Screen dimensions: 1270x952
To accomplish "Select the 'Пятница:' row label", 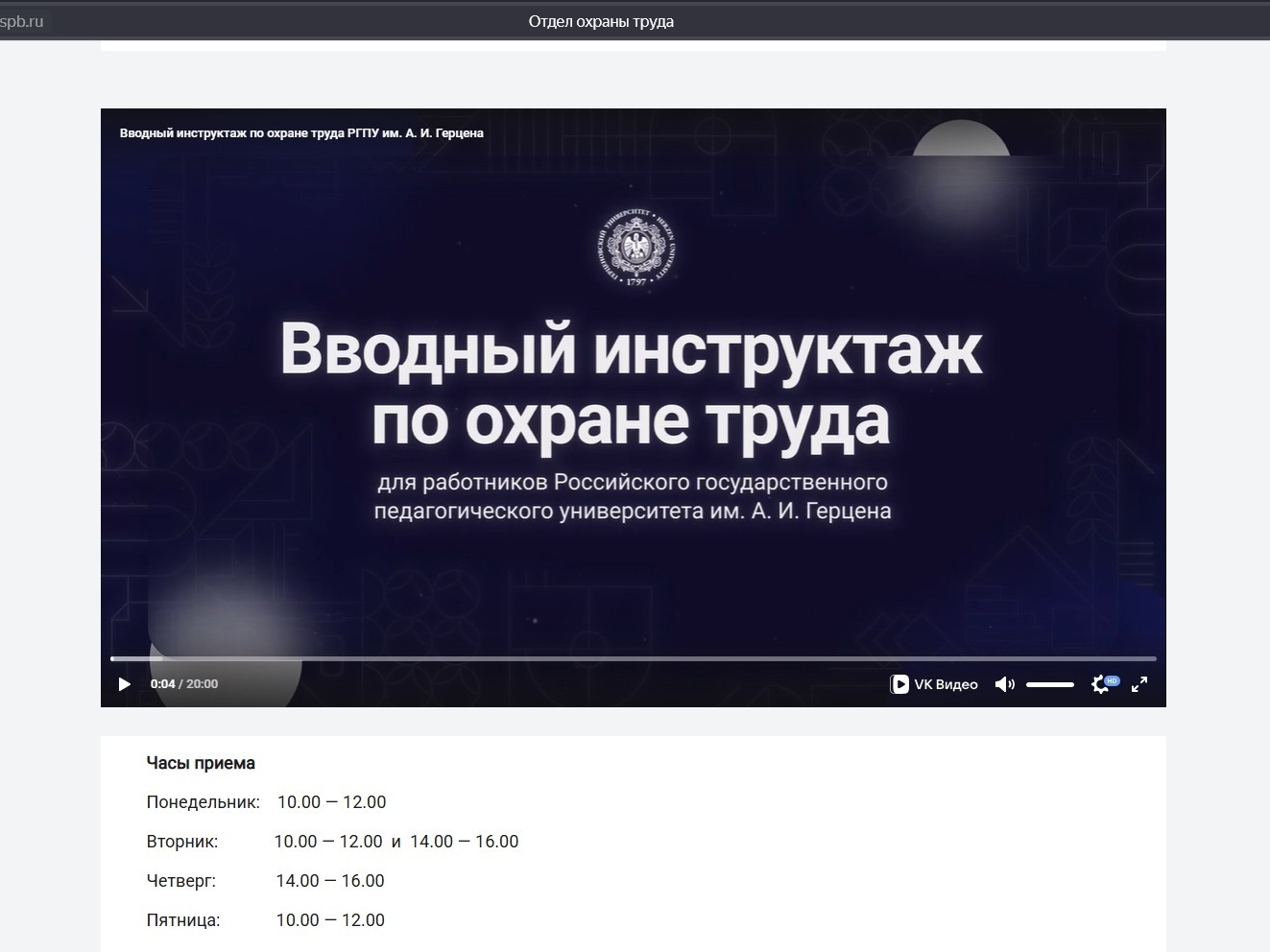I will pos(183,920).
